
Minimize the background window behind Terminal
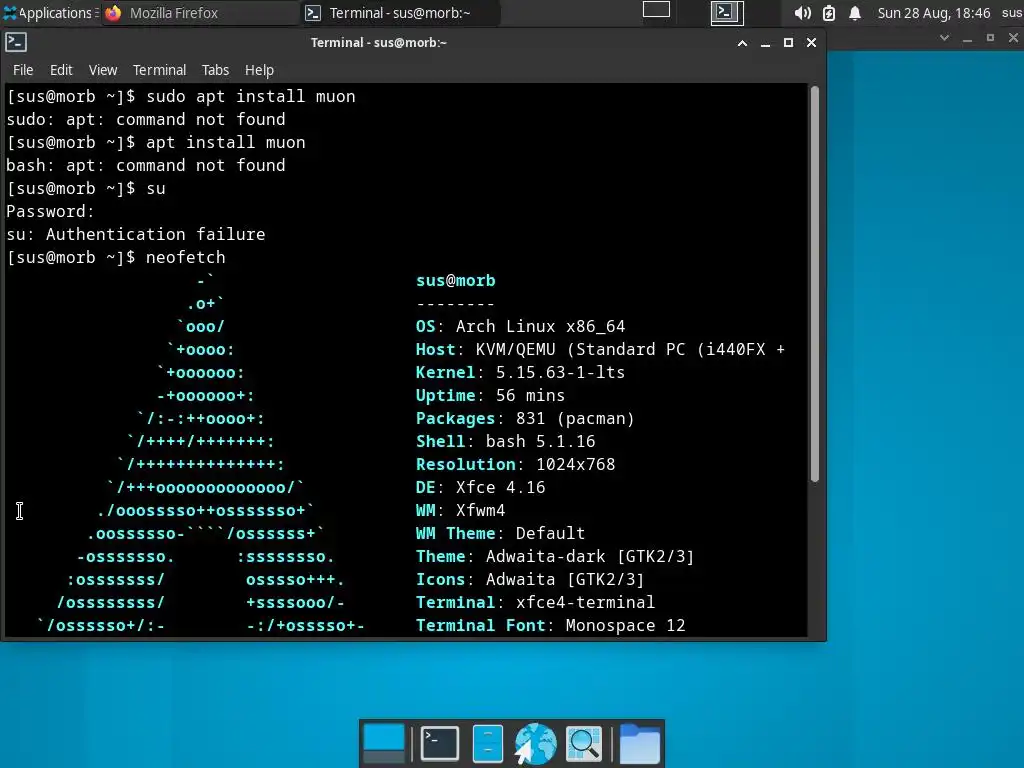tap(967, 39)
